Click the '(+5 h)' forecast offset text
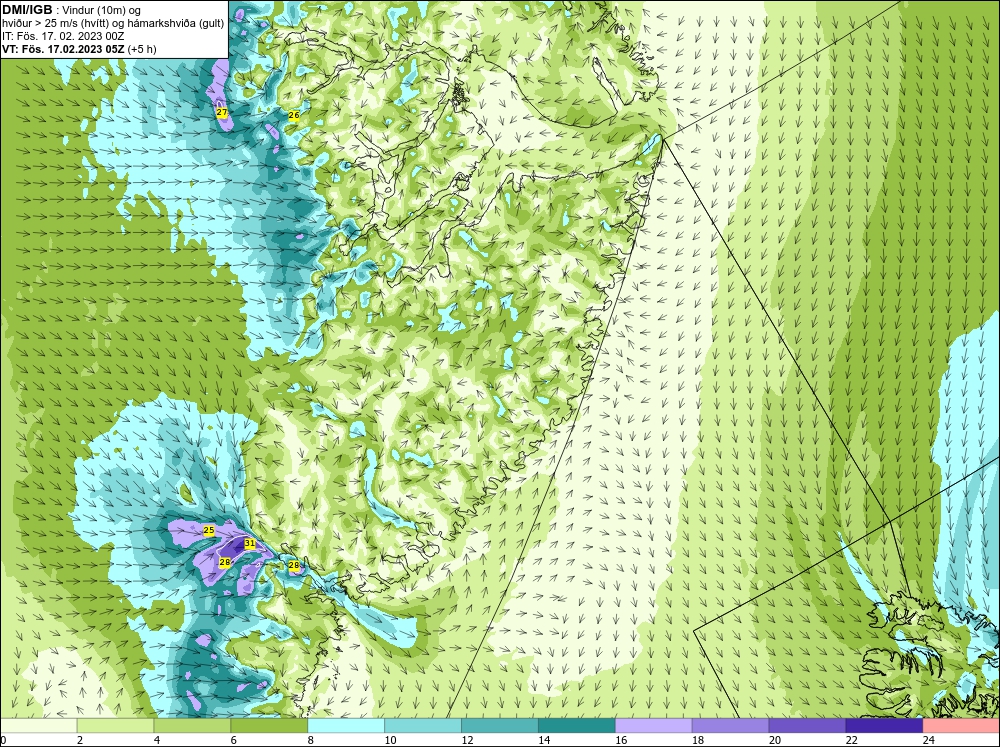Image resolution: width=1000 pixels, height=747 pixels. pyautogui.click(x=142, y=49)
